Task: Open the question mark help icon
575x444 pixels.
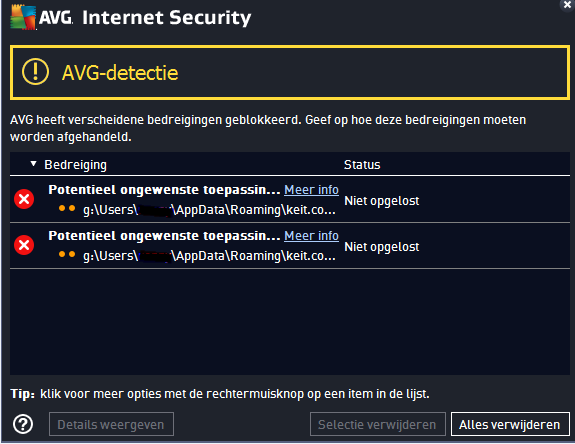Action: tap(23, 425)
